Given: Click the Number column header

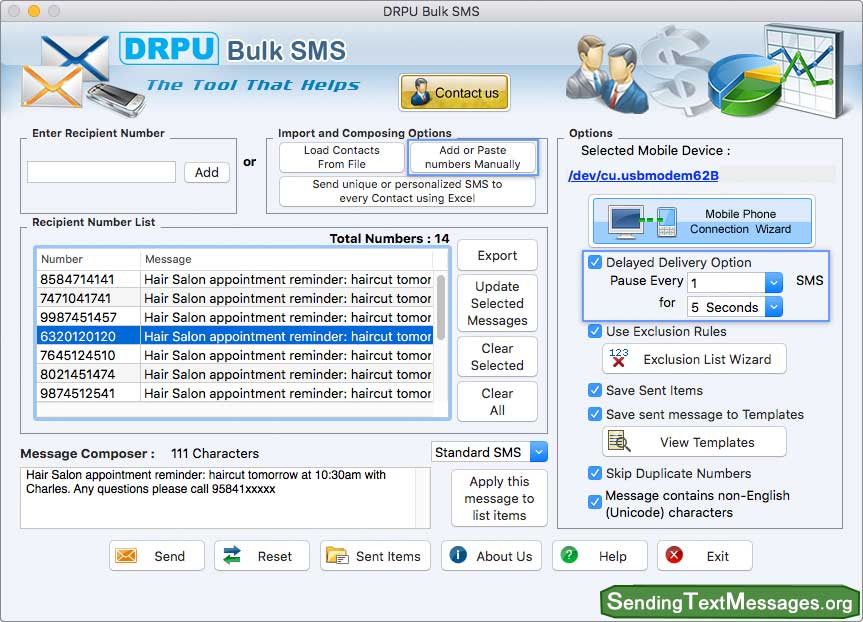Looking at the screenshot, I should 89,259.
